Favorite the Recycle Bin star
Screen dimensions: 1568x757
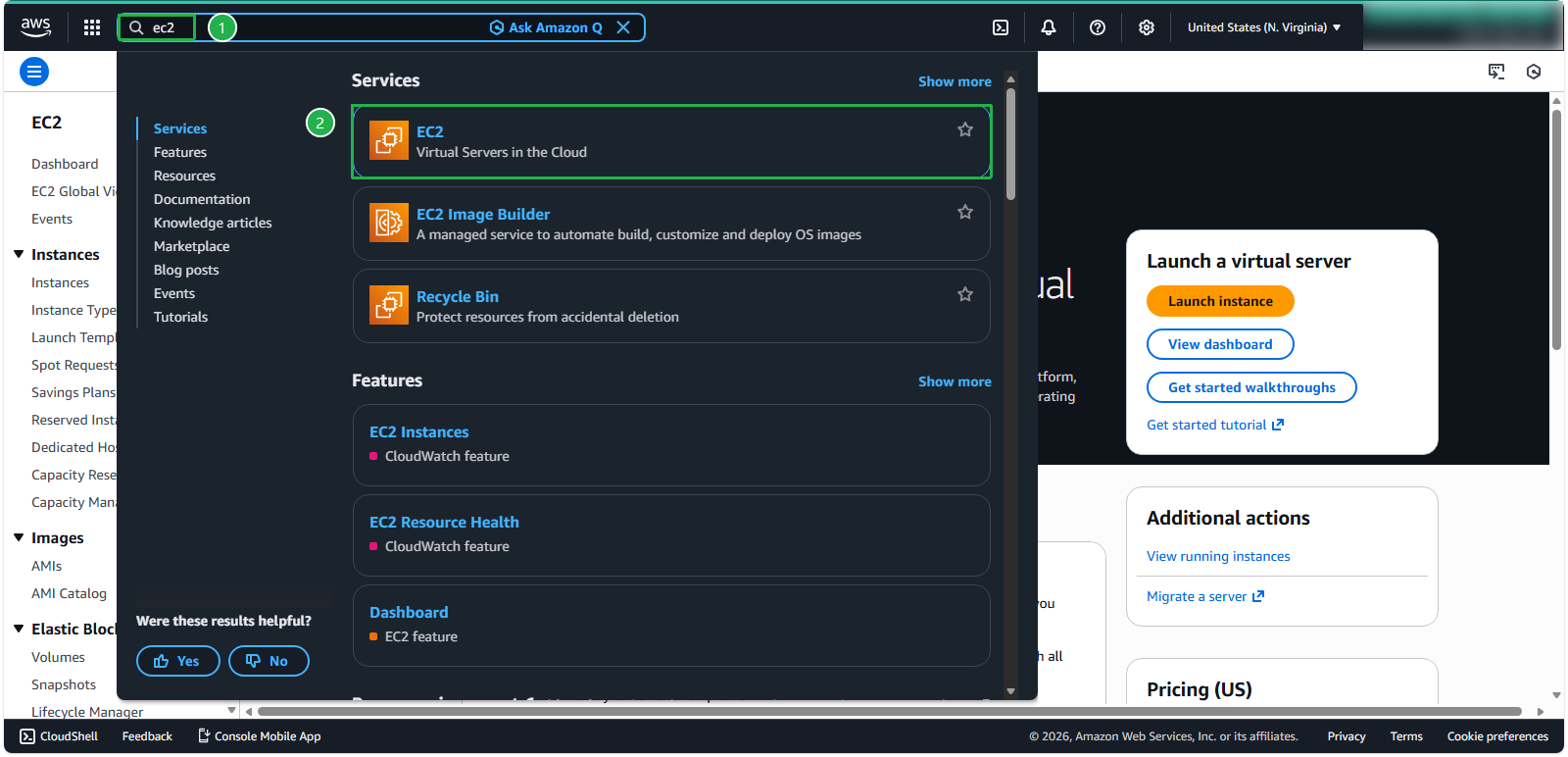pos(965,294)
